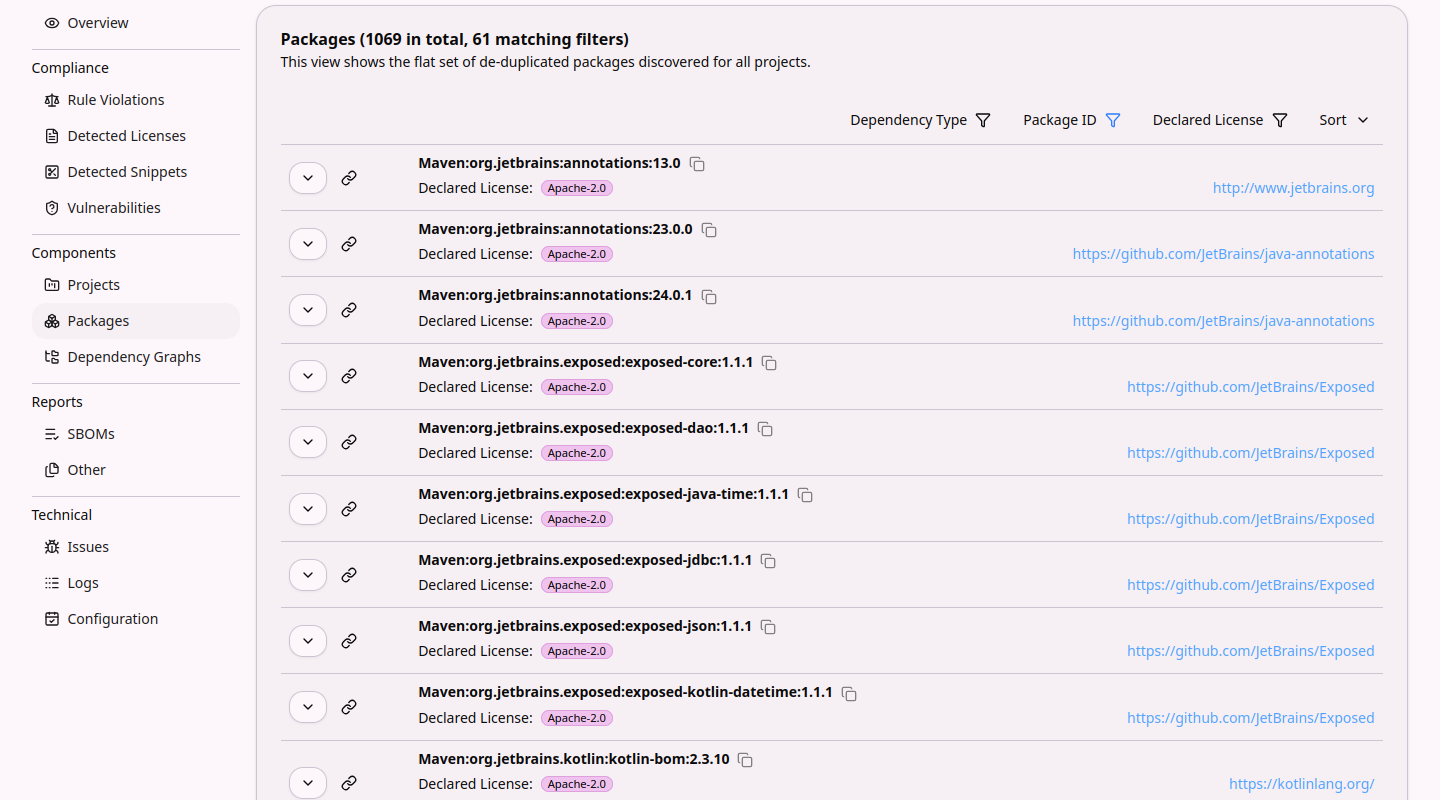Viewport: 1440px width, 800px height.
Task: Click link icon for kotlin-bom:2.3.10 row
Action: point(349,783)
